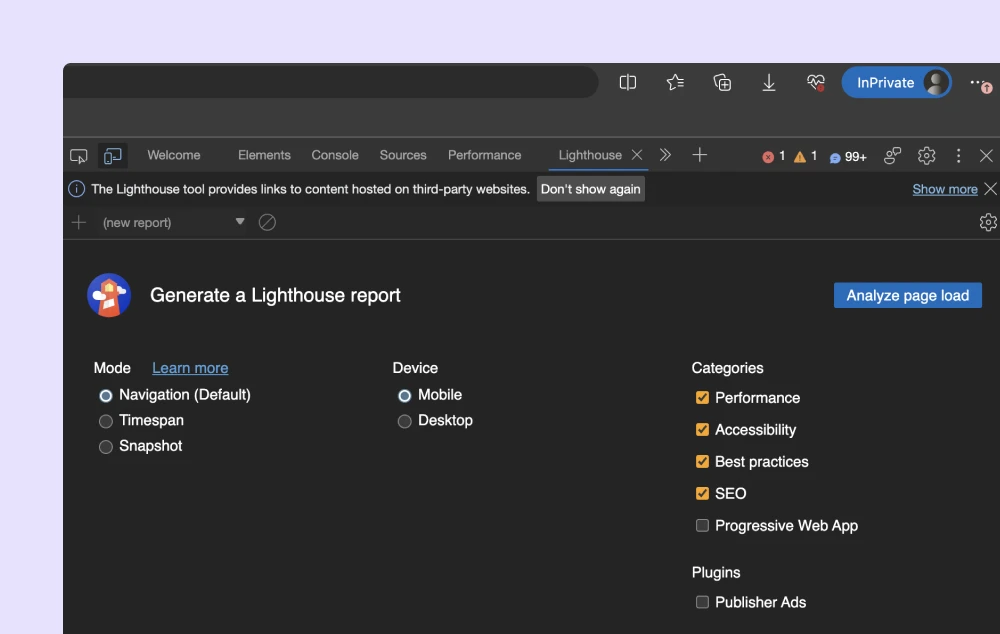Screen dimensions: 1000x634
Task: Click the Plugins label
Action: [716, 573]
